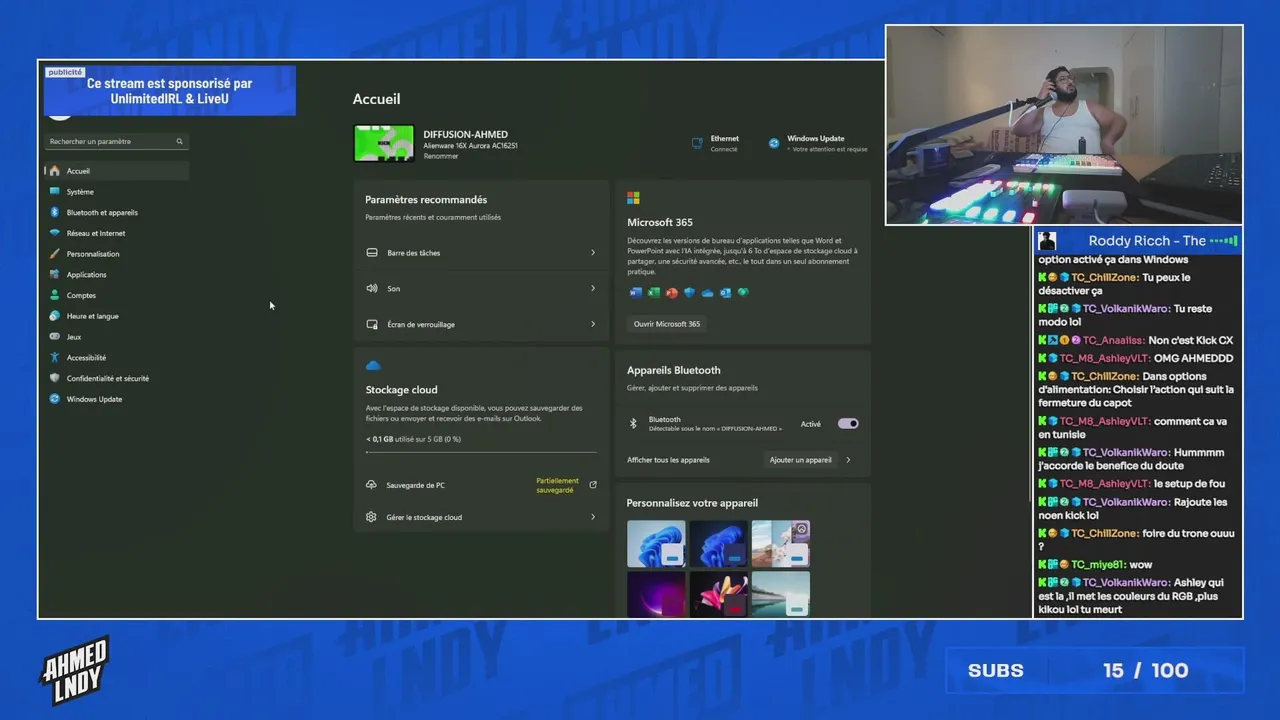Expand the Son row chevron
Image resolution: width=1280 pixels, height=720 pixels.
593,289
